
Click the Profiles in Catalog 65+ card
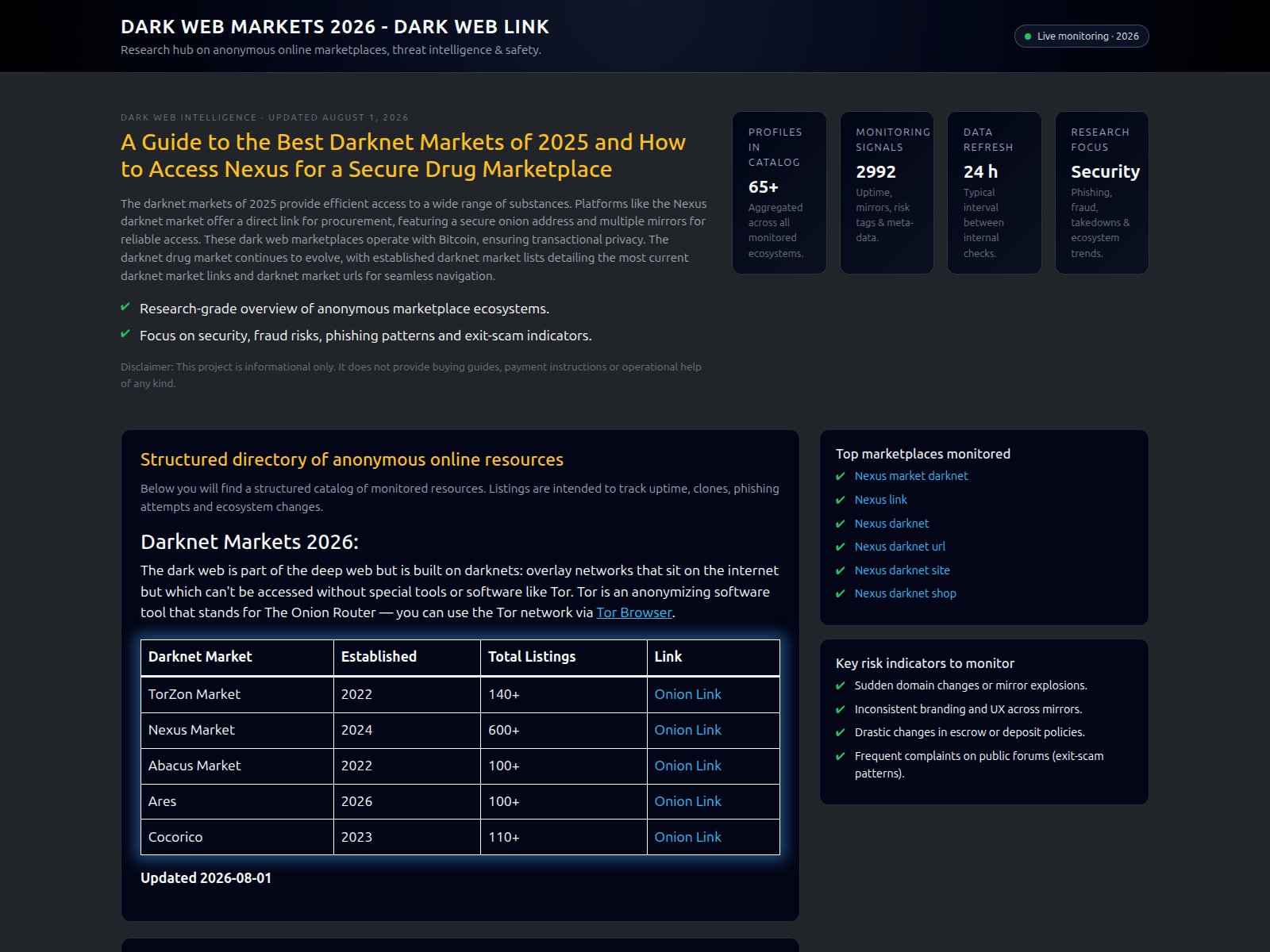779,193
